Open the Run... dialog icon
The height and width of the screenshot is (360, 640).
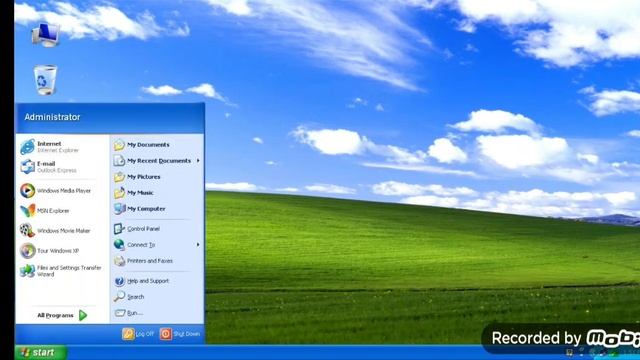(120, 313)
